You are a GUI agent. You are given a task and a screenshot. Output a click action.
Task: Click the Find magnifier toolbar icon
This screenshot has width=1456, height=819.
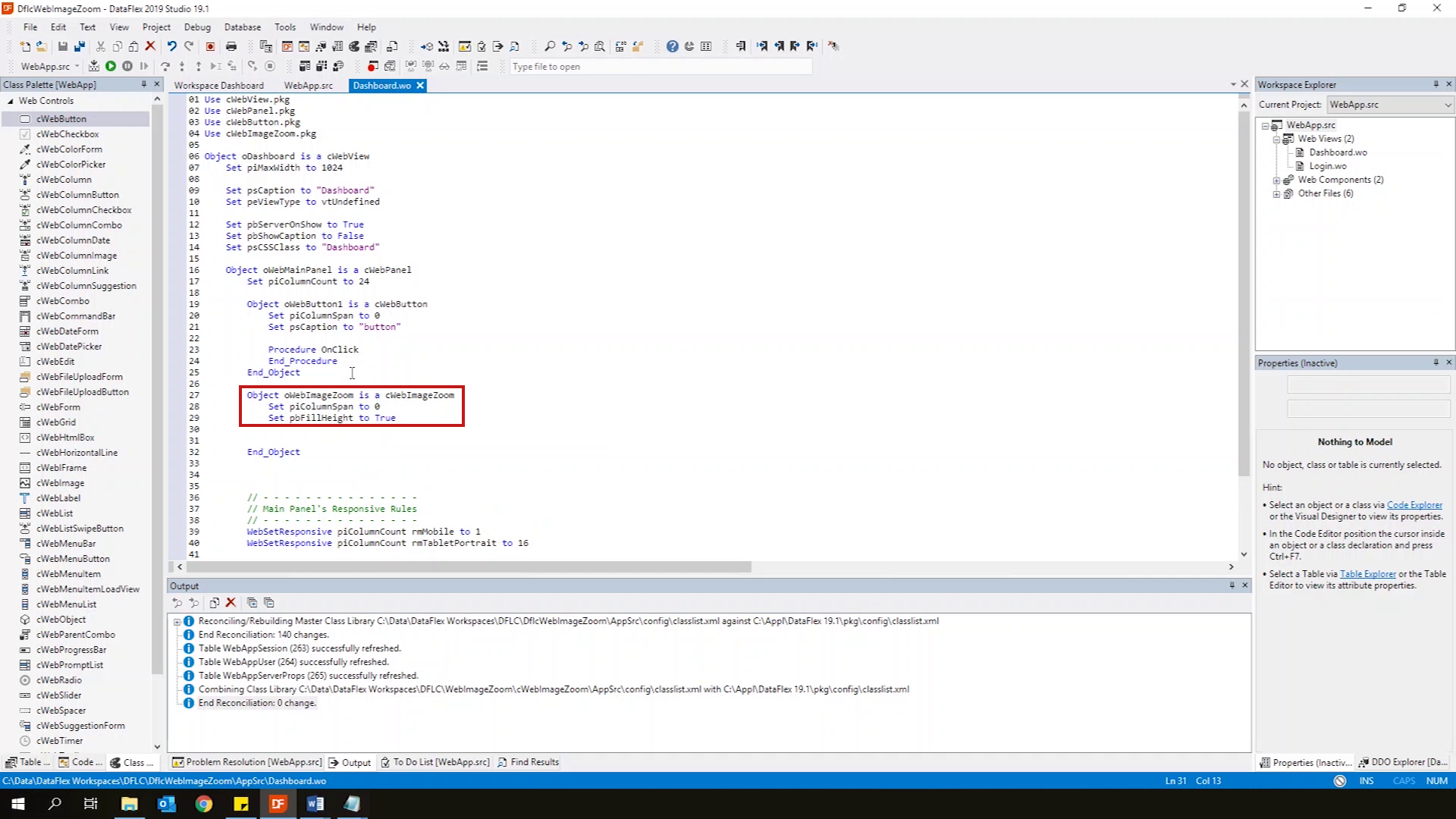[x=550, y=46]
